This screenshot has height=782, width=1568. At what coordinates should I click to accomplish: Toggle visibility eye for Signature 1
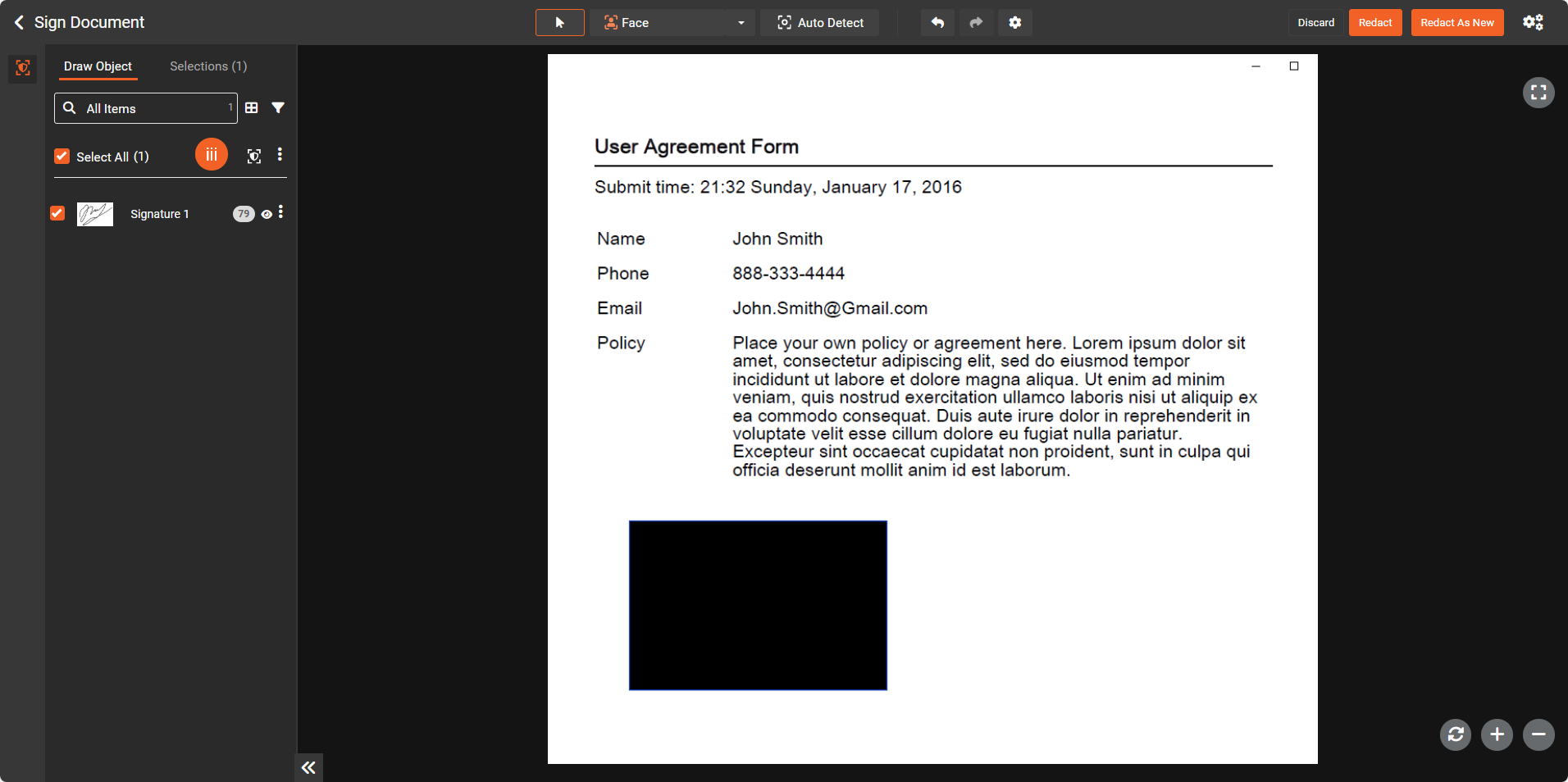pyautogui.click(x=267, y=214)
